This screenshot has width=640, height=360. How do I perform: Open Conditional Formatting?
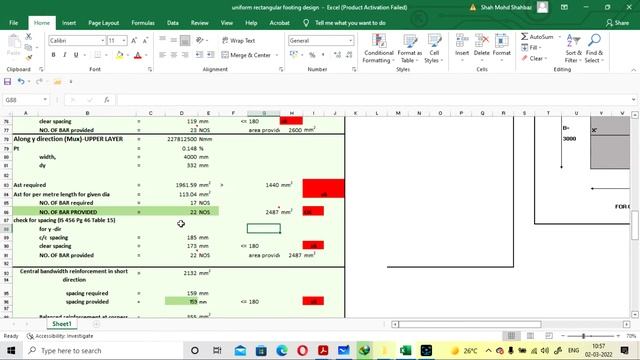point(379,49)
